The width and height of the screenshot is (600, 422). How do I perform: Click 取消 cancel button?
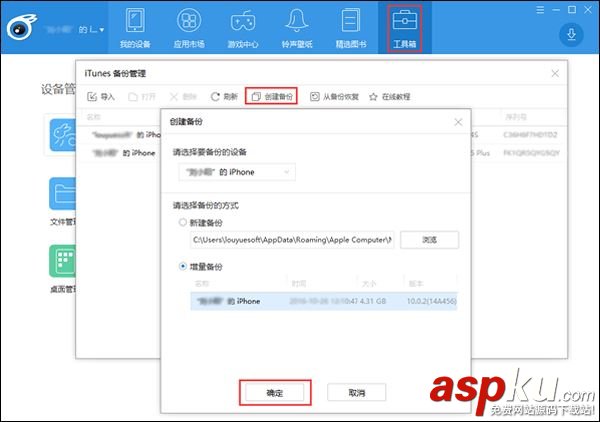tap(357, 393)
